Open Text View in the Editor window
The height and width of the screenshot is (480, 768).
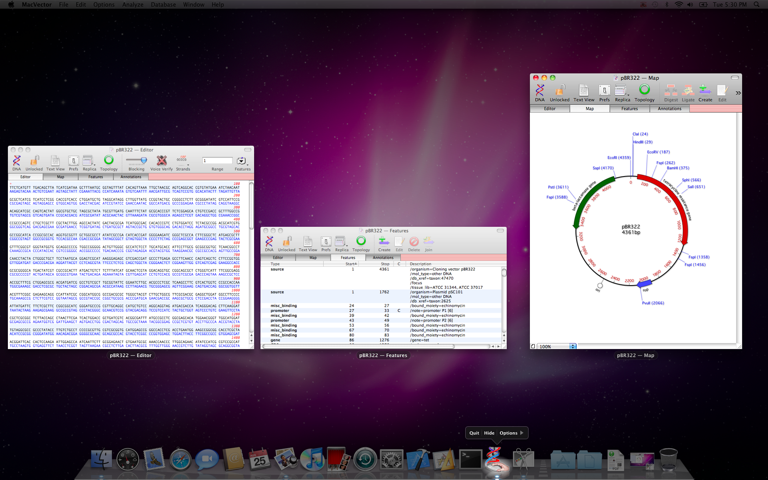tap(55, 161)
